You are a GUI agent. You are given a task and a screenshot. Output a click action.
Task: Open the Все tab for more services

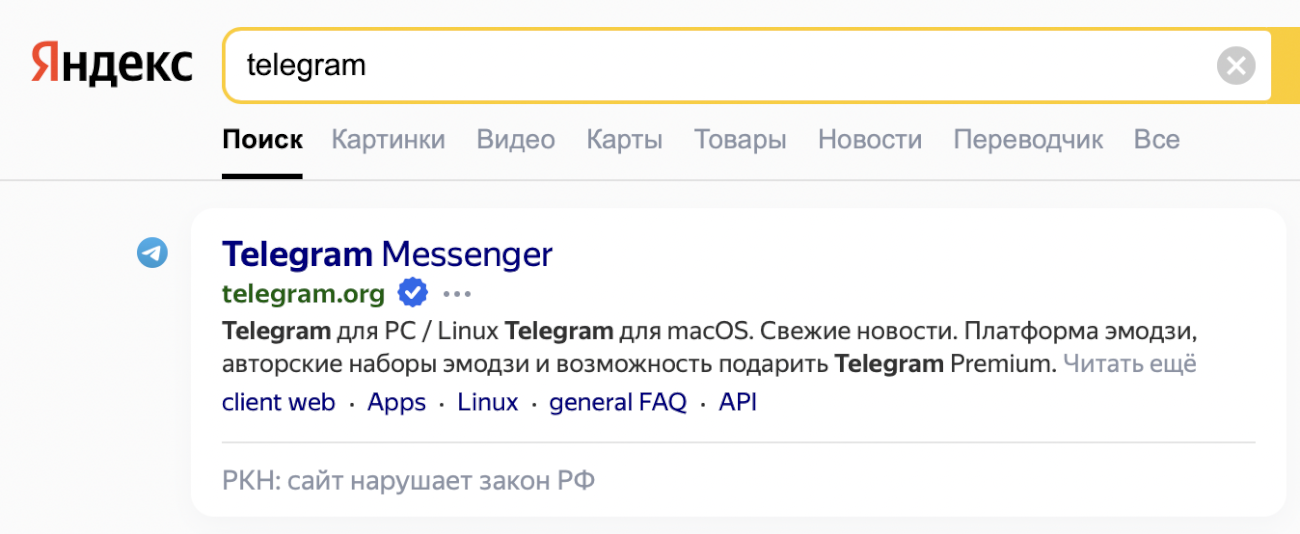1156,139
